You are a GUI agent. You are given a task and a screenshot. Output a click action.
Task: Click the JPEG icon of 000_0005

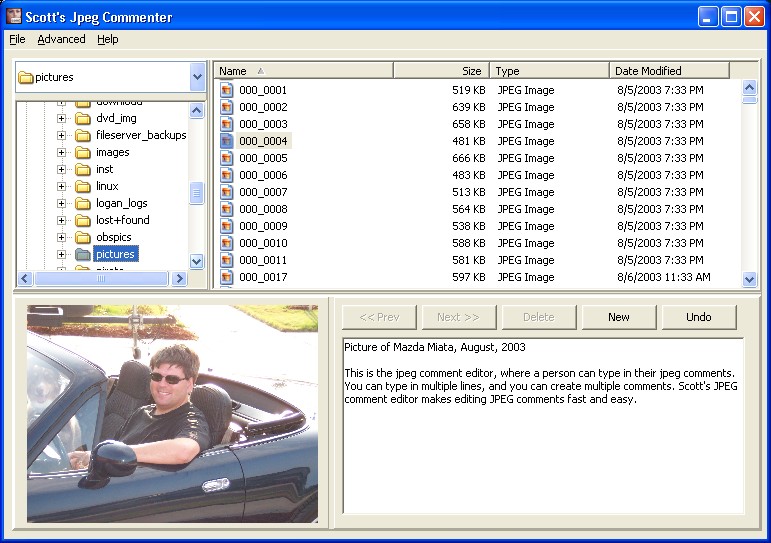coord(226,158)
